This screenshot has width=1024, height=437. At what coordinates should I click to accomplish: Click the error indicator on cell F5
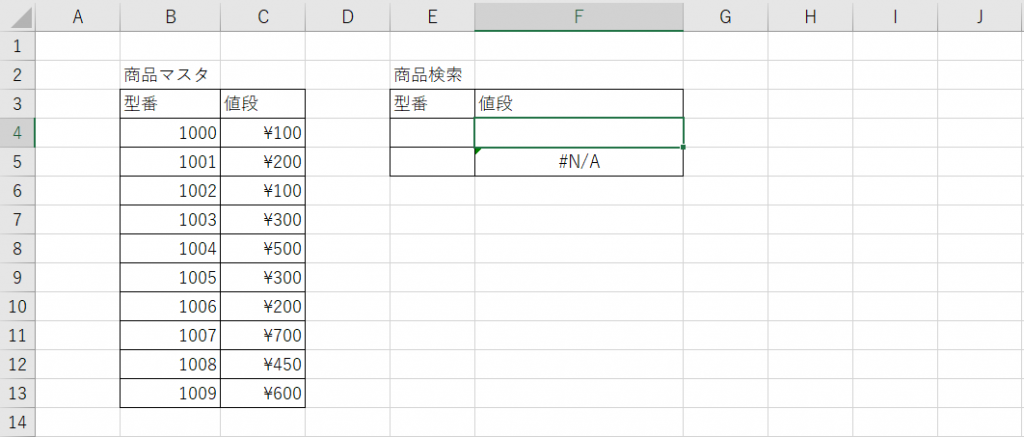pyautogui.click(x=479, y=151)
